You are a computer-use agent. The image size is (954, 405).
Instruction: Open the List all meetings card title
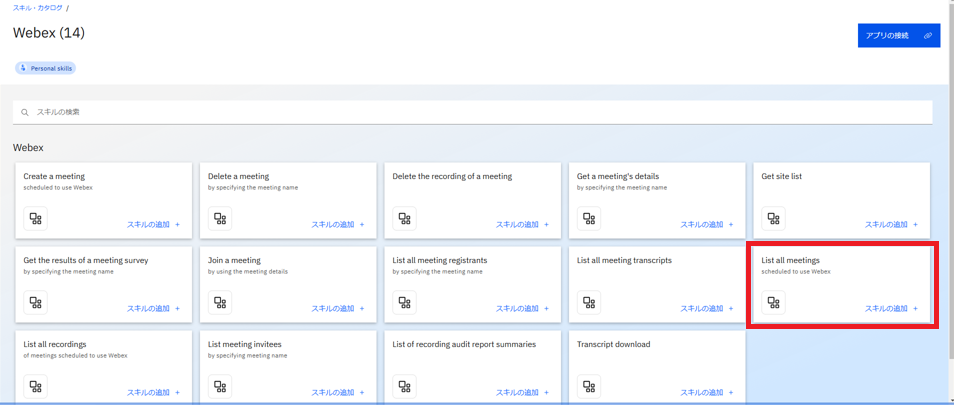point(790,260)
